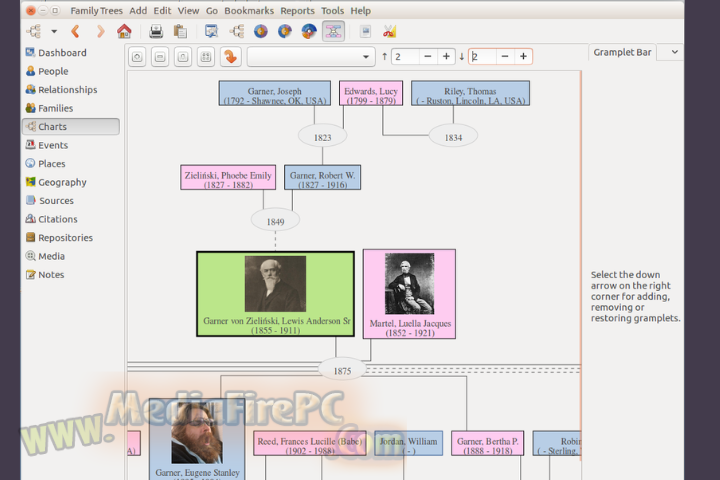Click the first zoom button above the graph
Image resolution: width=720 pixels, height=480 pixels.
pos(137,57)
